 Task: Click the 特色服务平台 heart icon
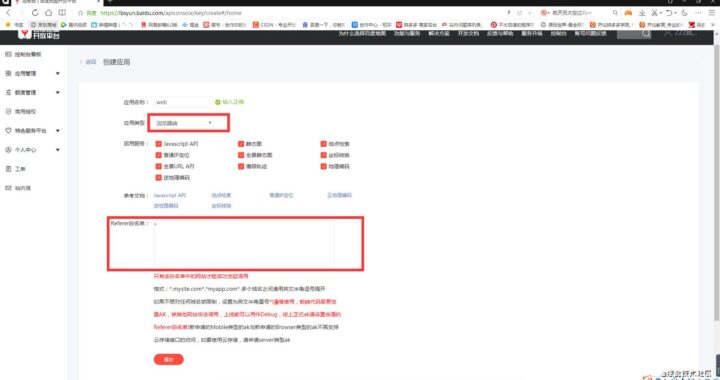(x=8, y=131)
